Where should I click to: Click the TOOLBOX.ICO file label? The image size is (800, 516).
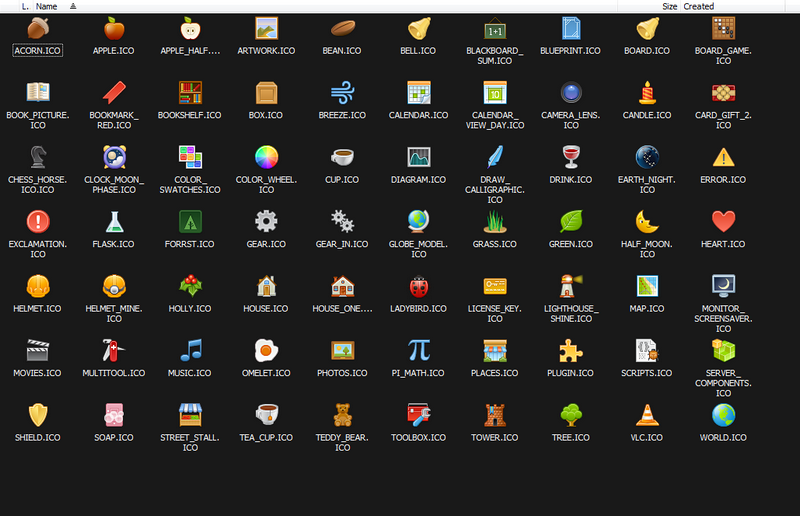click(418, 438)
